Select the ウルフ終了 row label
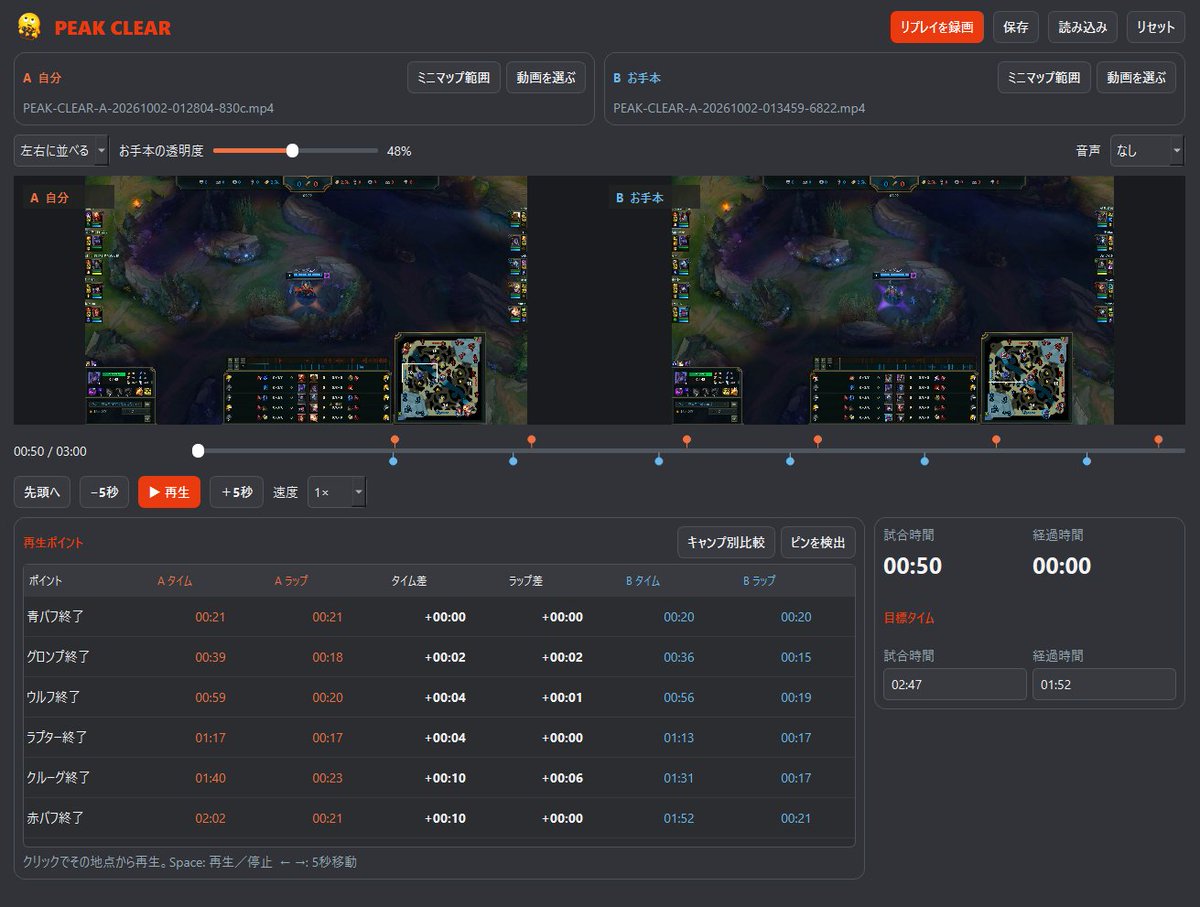 (54, 697)
